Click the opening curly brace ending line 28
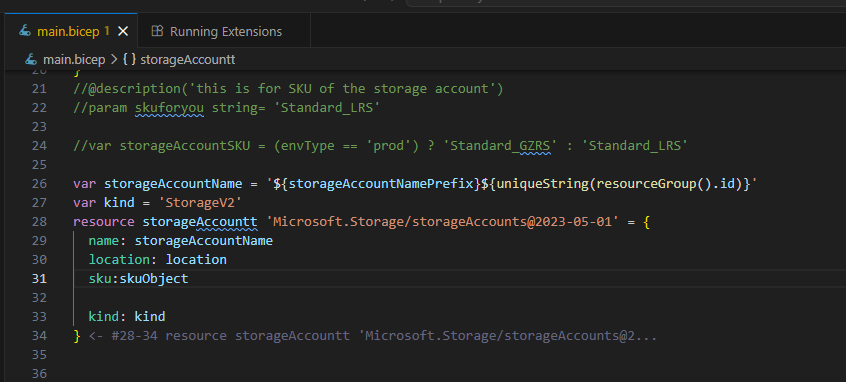 [x=646, y=221]
